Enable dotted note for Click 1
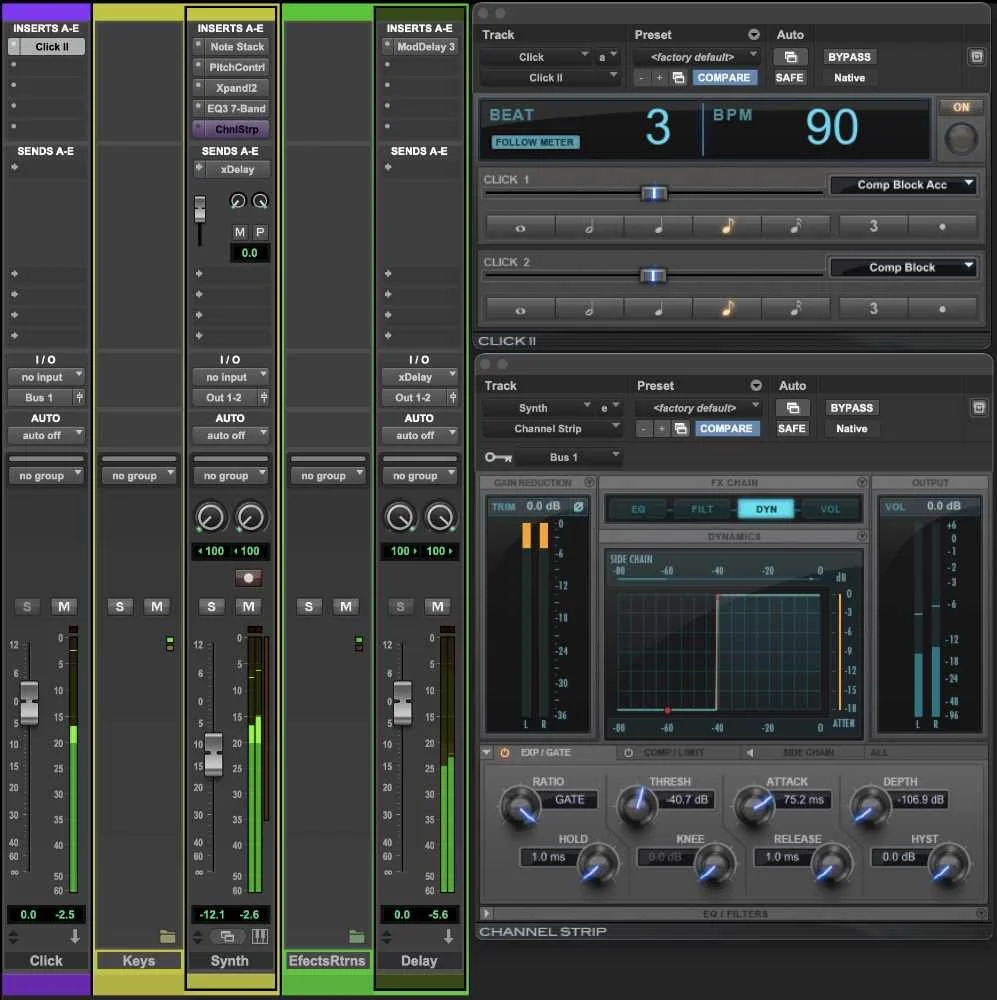 [942, 226]
